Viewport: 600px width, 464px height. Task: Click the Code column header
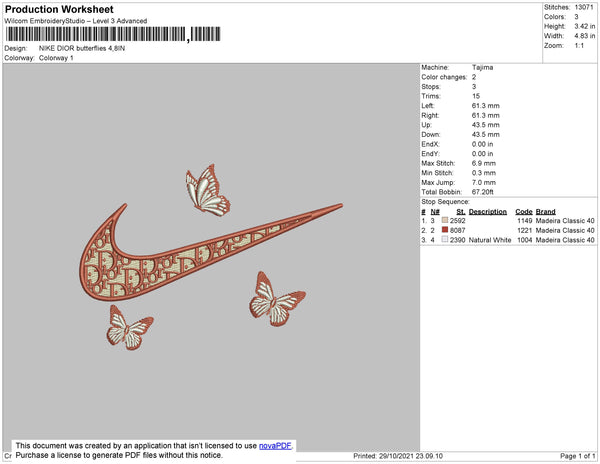pos(524,212)
